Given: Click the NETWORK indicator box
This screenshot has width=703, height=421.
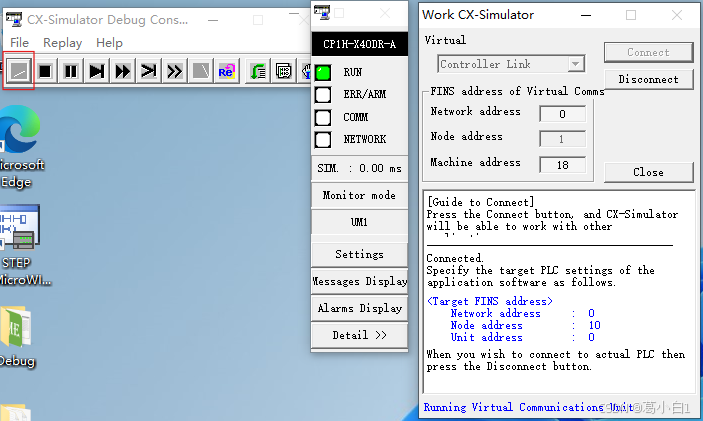Looking at the screenshot, I should coord(323,139).
